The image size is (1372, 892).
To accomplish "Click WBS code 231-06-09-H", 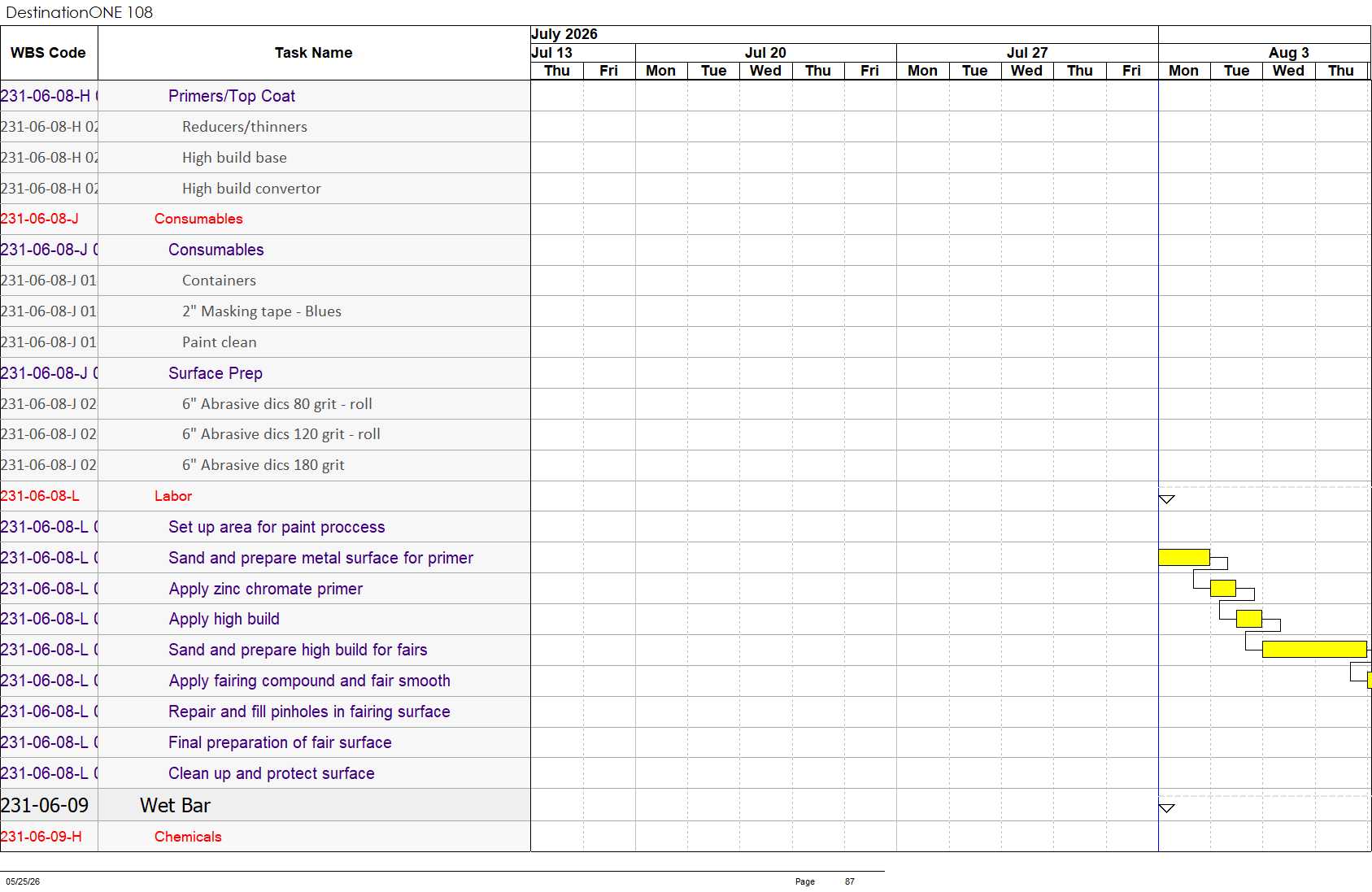I will pyautogui.click(x=41, y=837).
